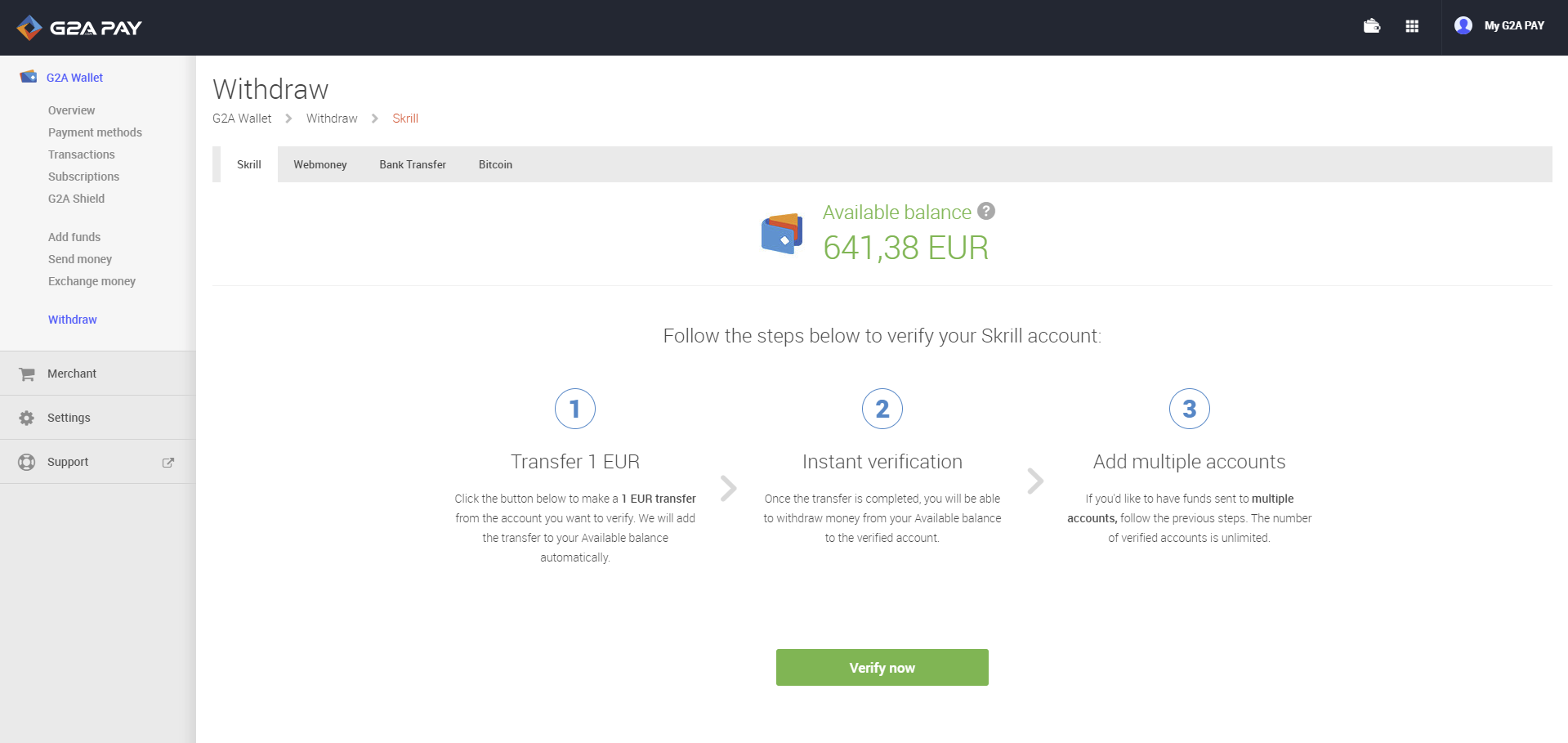Click the Support external link icon
1568x743 pixels.
(168, 463)
